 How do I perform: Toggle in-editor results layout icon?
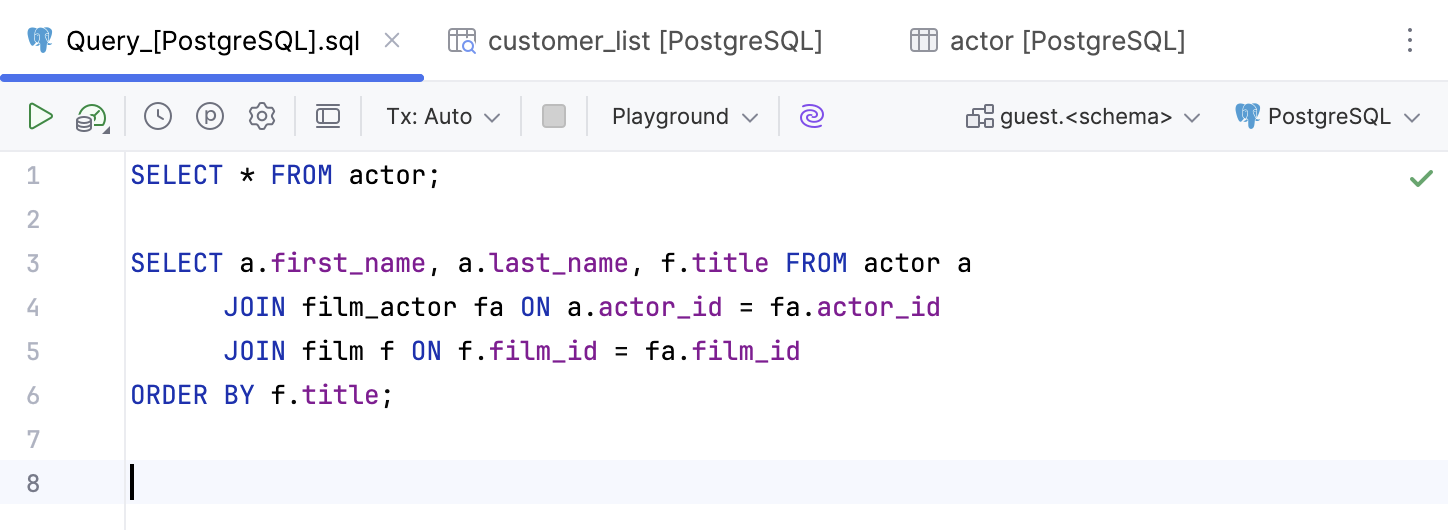pos(328,117)
